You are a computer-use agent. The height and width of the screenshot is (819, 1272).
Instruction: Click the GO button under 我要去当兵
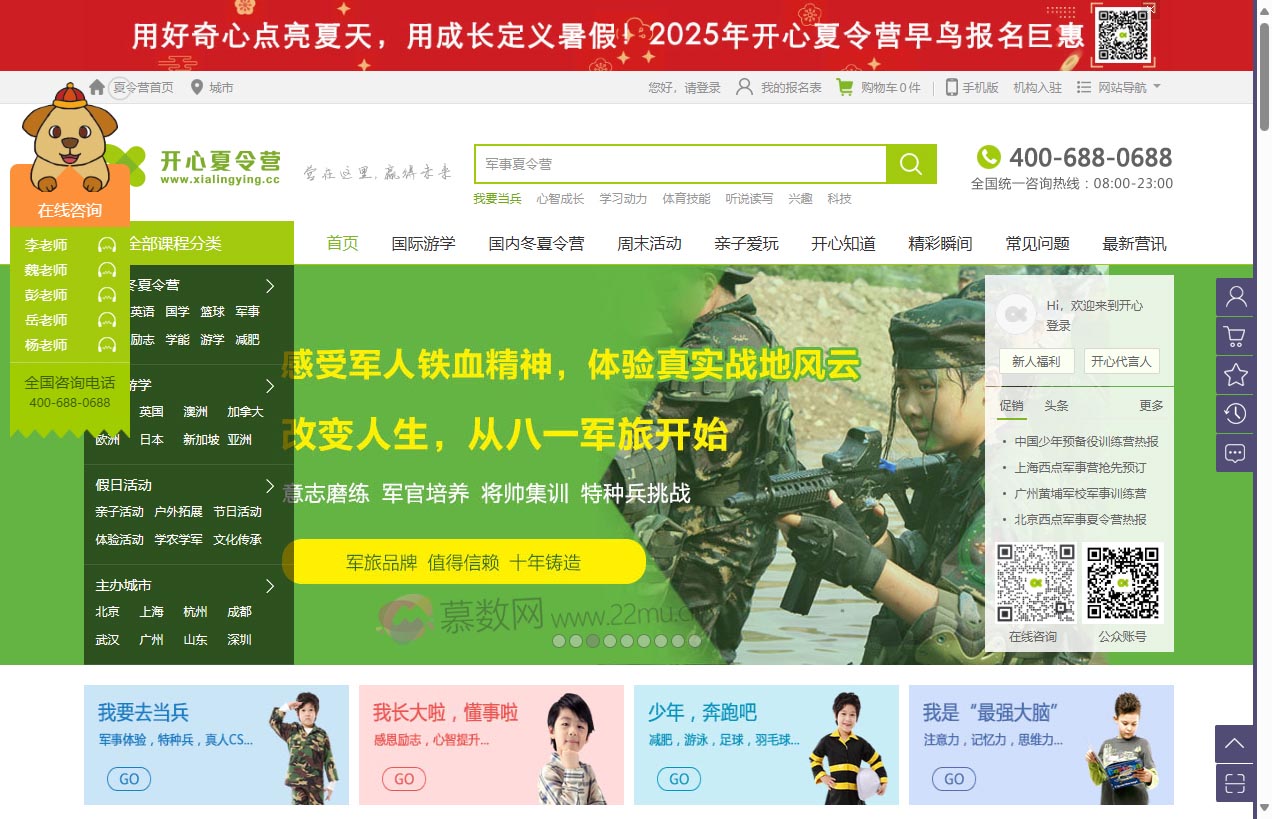point(128,778)
